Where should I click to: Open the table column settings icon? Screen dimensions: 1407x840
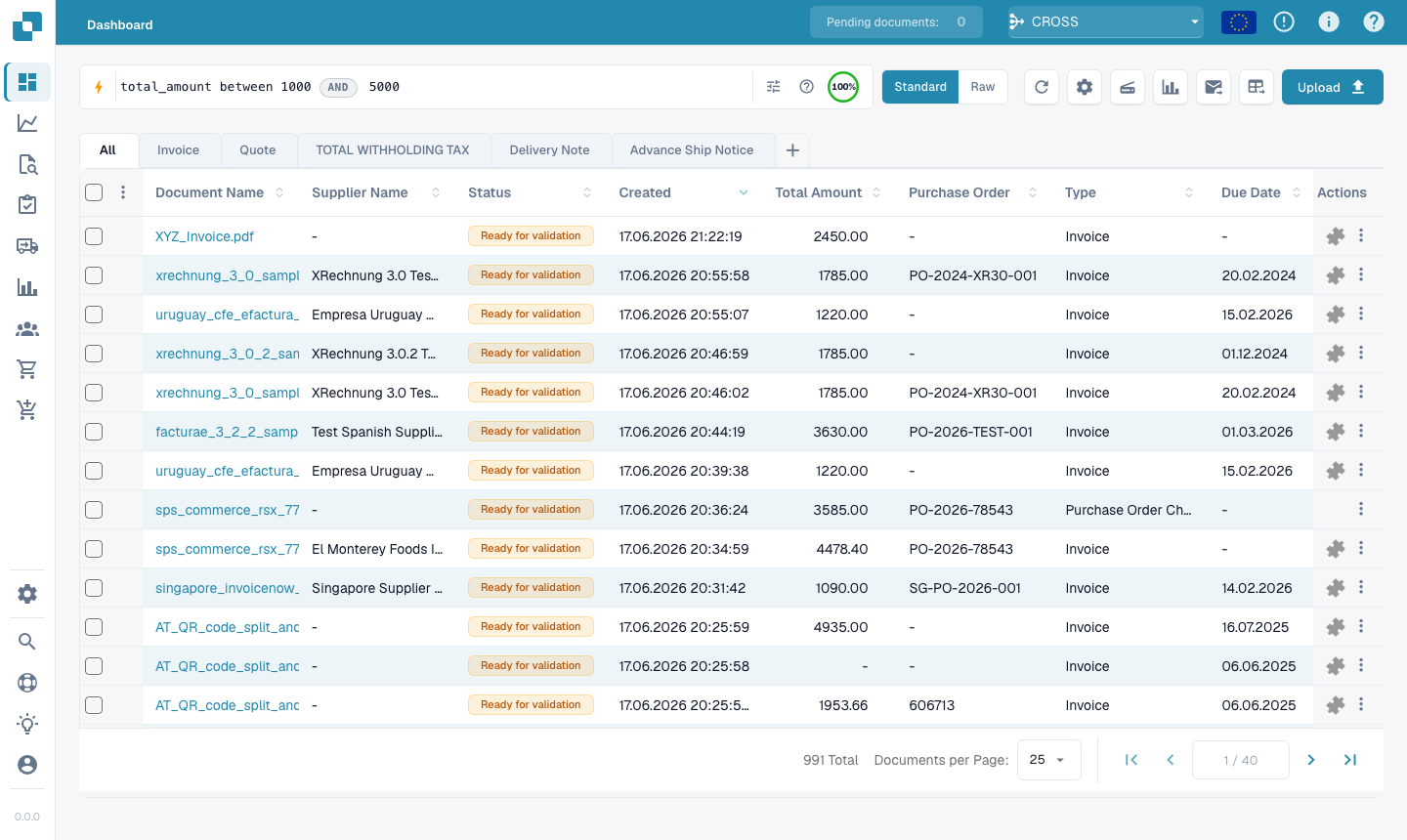[1257, 87]
